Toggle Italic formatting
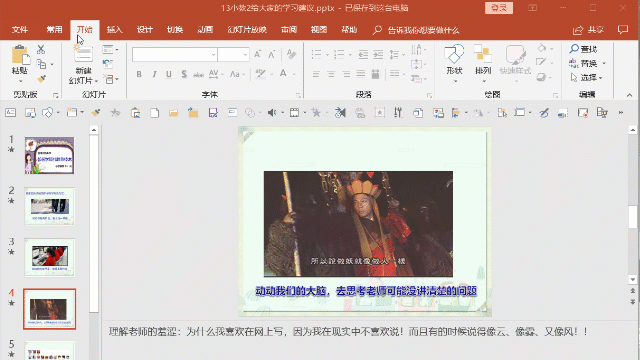The width and height of the screenshot is (640, 360). point(154,74)
